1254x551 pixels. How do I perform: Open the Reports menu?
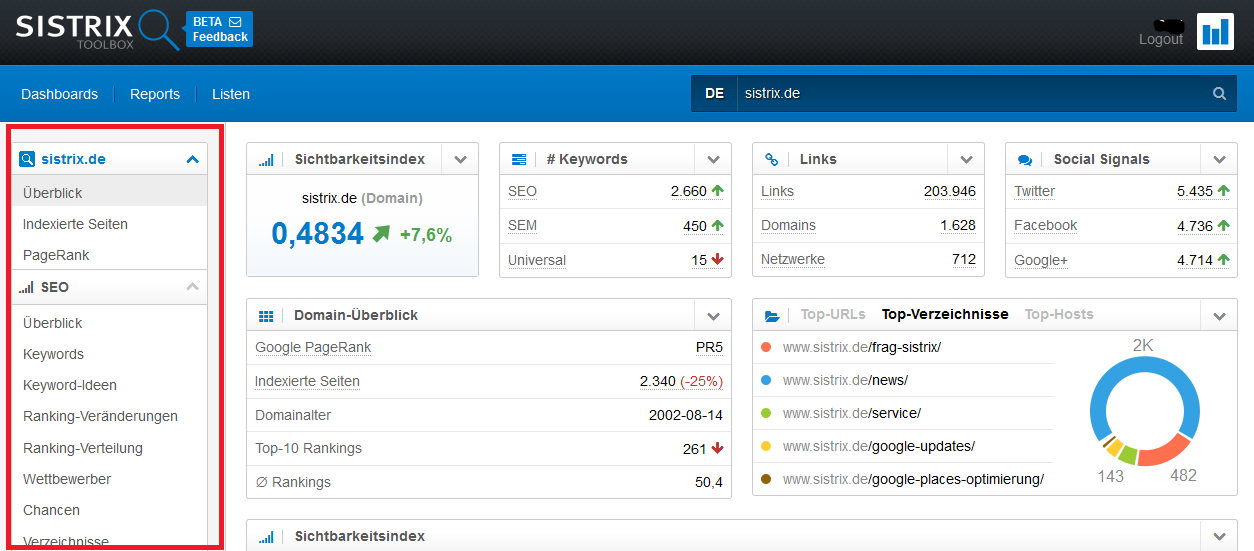[155, 94]
